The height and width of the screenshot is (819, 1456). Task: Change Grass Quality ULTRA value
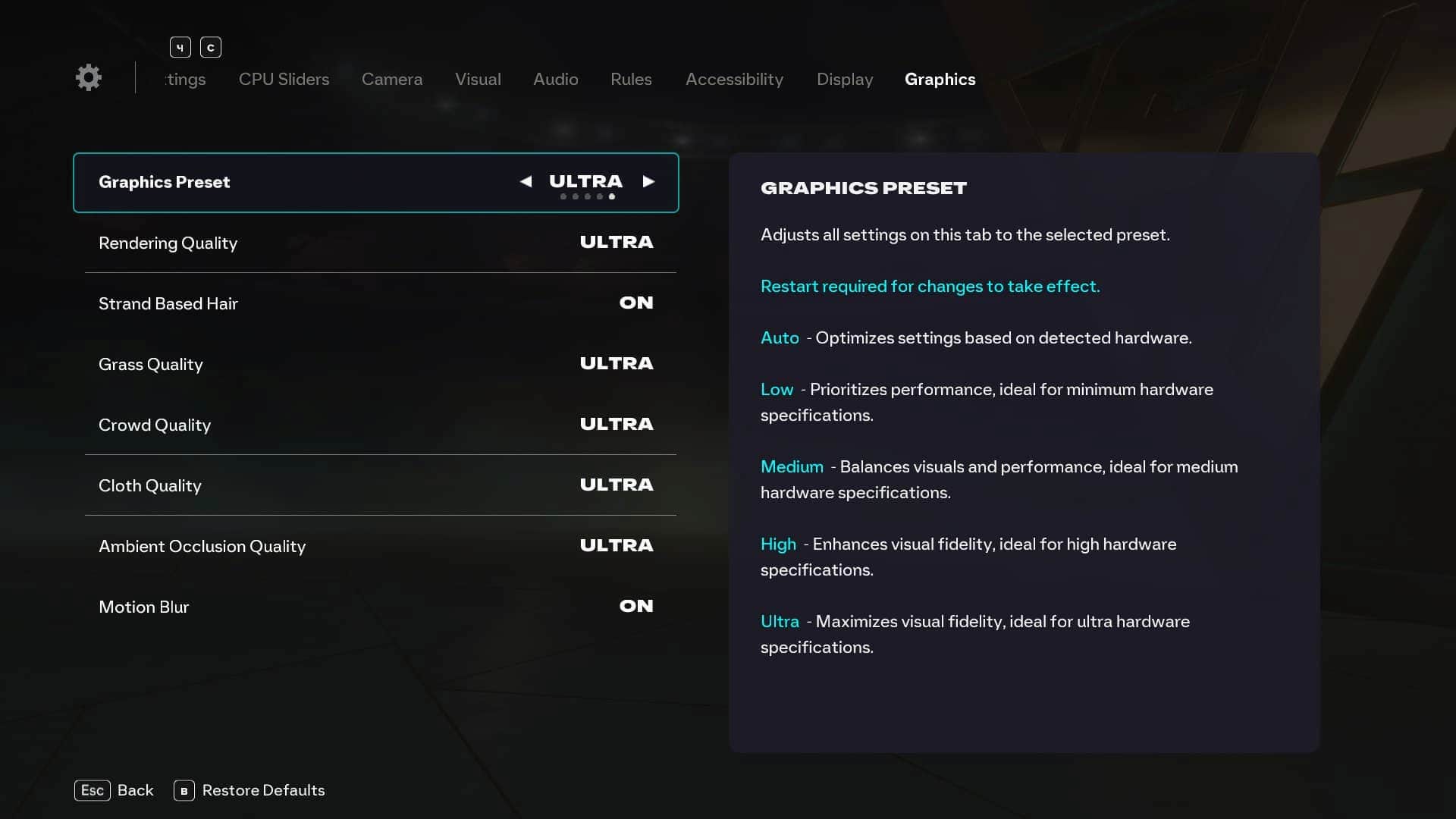616,364
